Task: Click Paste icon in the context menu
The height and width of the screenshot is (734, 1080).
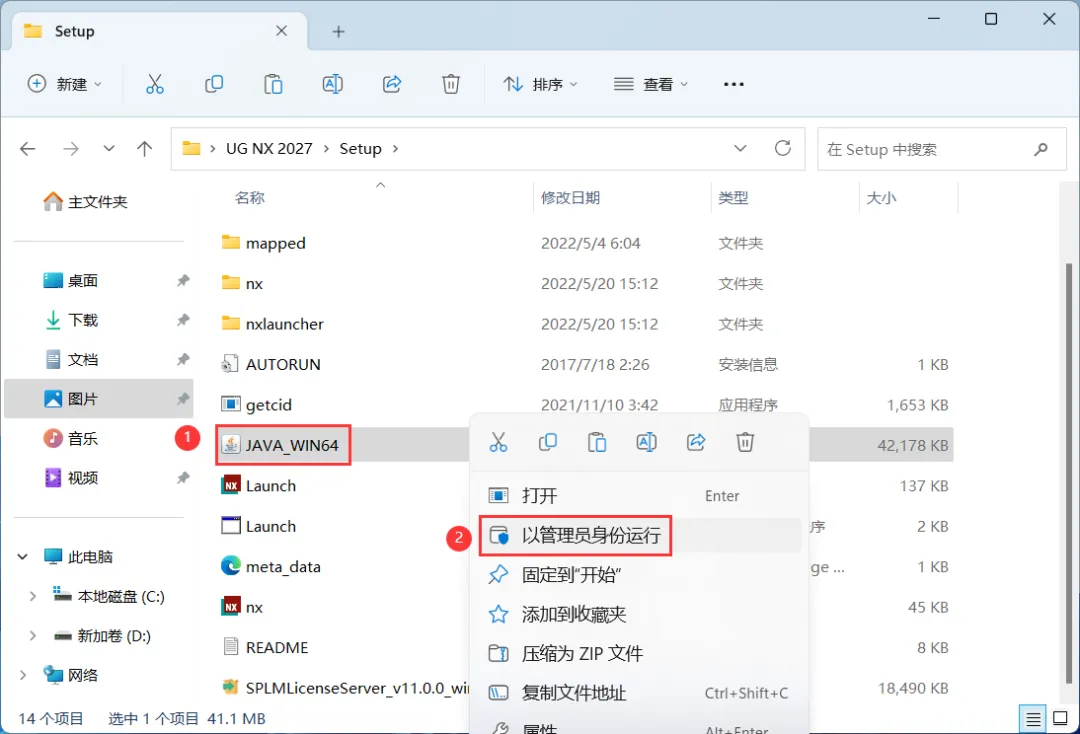Action: coord(597,442)
